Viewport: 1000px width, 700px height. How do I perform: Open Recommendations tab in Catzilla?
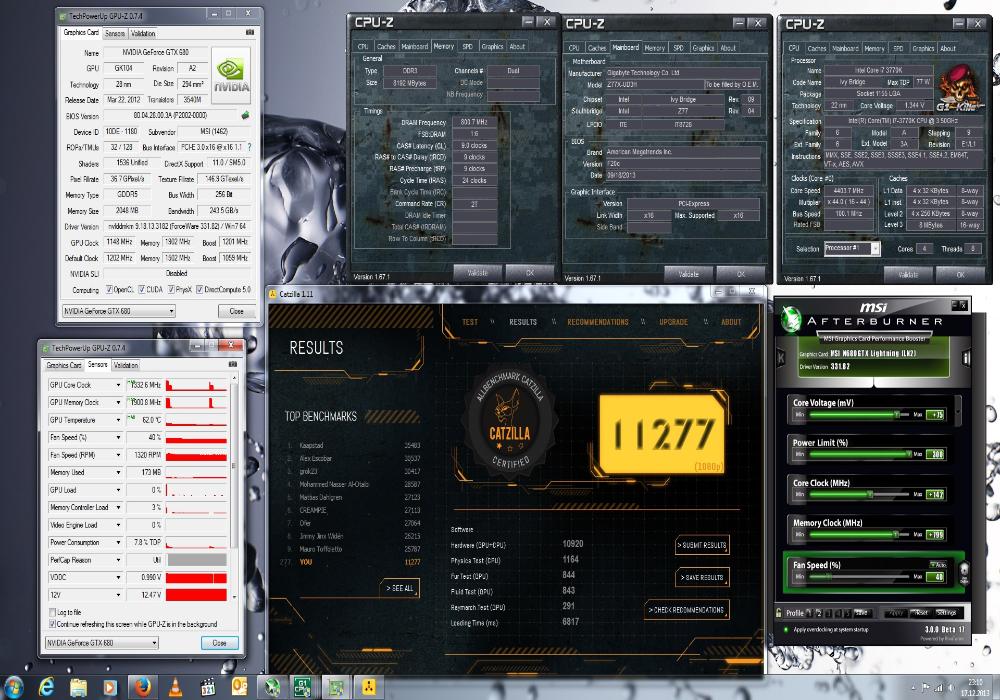(598, 322)
